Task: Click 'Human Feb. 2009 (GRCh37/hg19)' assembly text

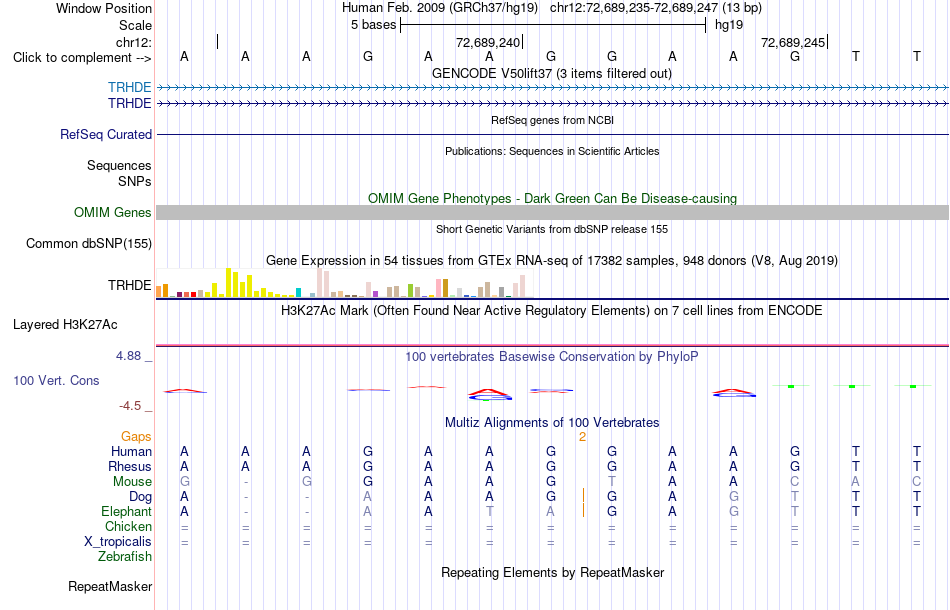Action: (x=440, y=8)
